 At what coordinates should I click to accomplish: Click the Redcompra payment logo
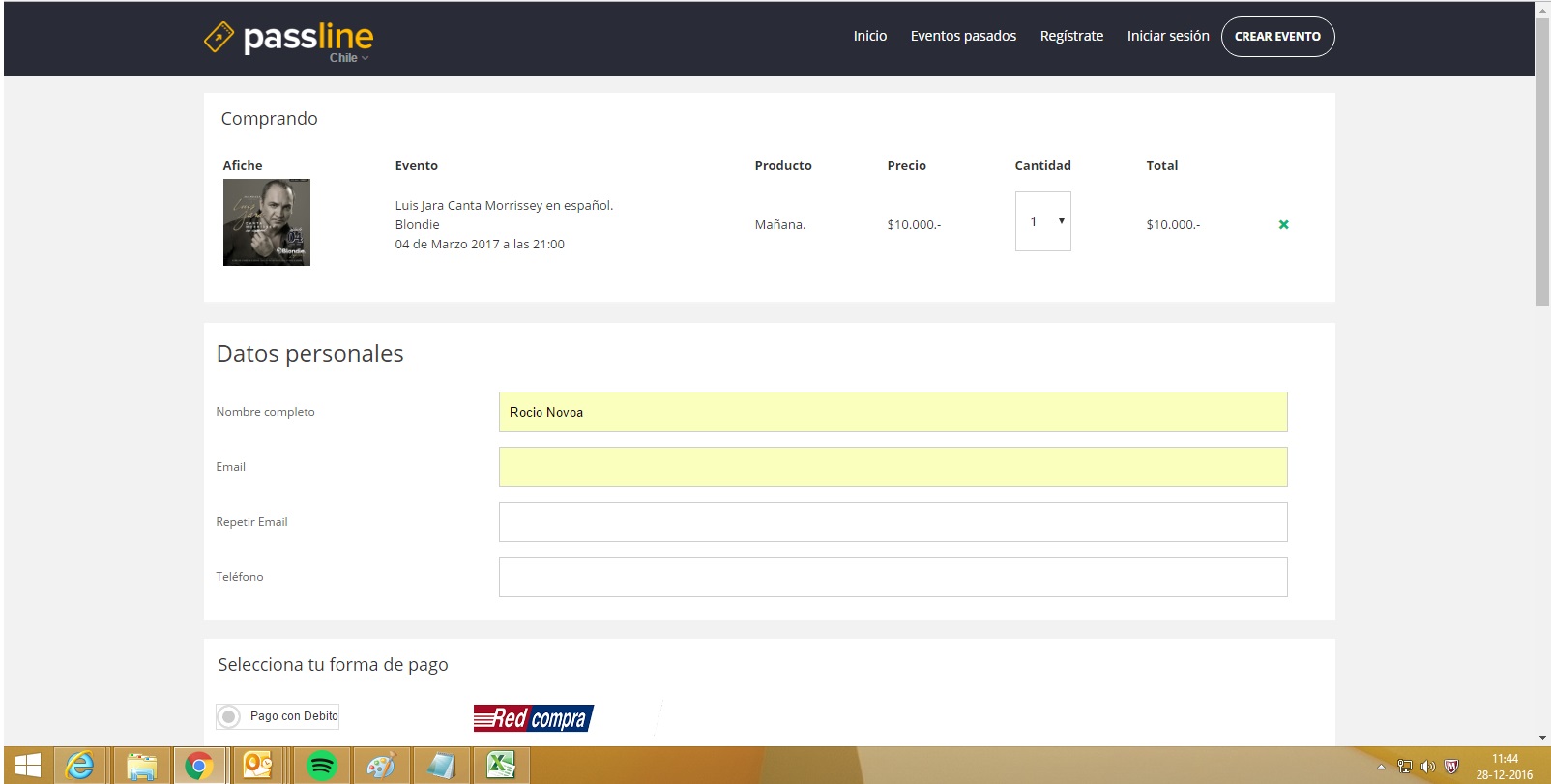(533, 717)
